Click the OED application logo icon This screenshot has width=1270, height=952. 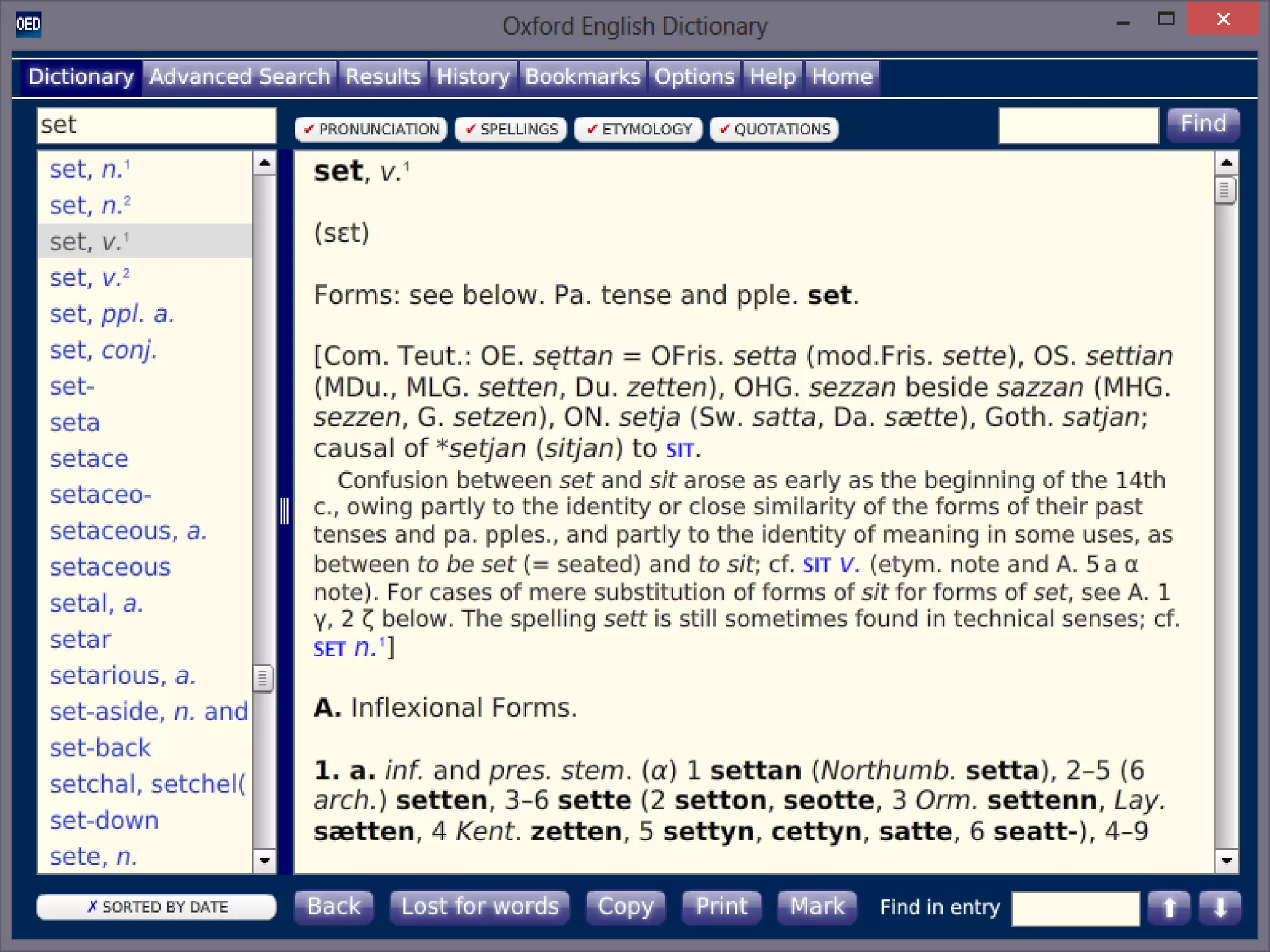28,24
